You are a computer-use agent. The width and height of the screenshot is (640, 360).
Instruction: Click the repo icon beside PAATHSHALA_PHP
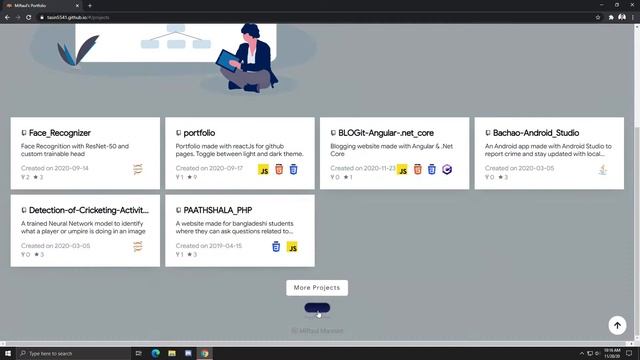coord(178,210)
